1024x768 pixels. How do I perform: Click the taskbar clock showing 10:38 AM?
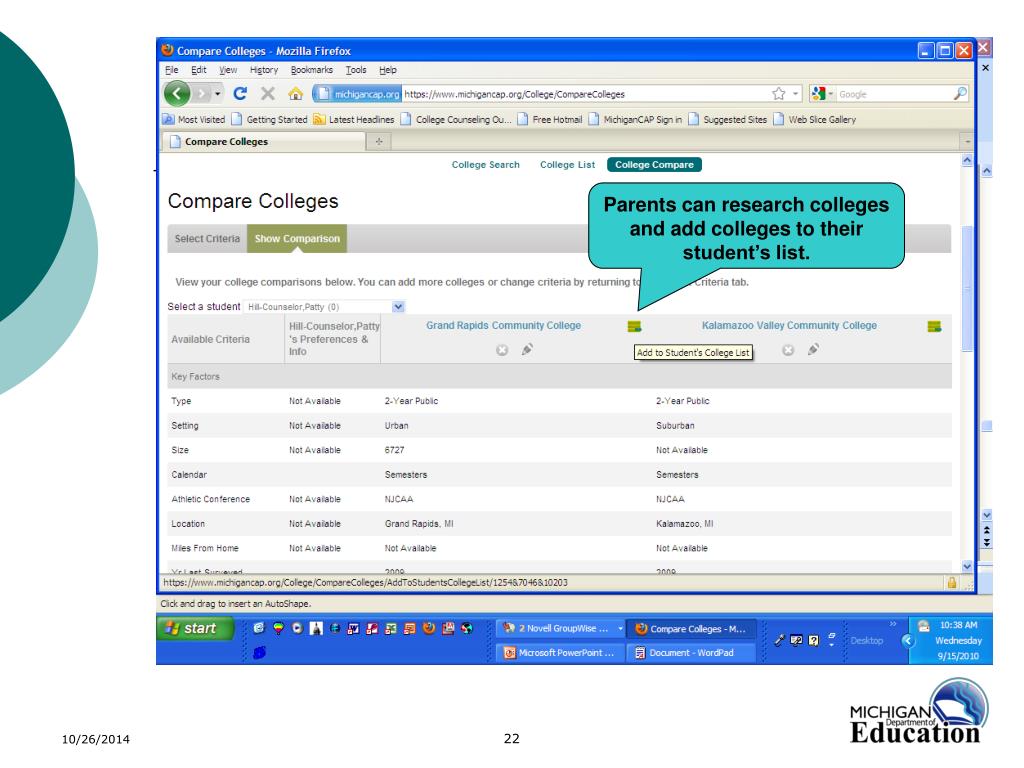pyautogui.click(x=958, y=625)
